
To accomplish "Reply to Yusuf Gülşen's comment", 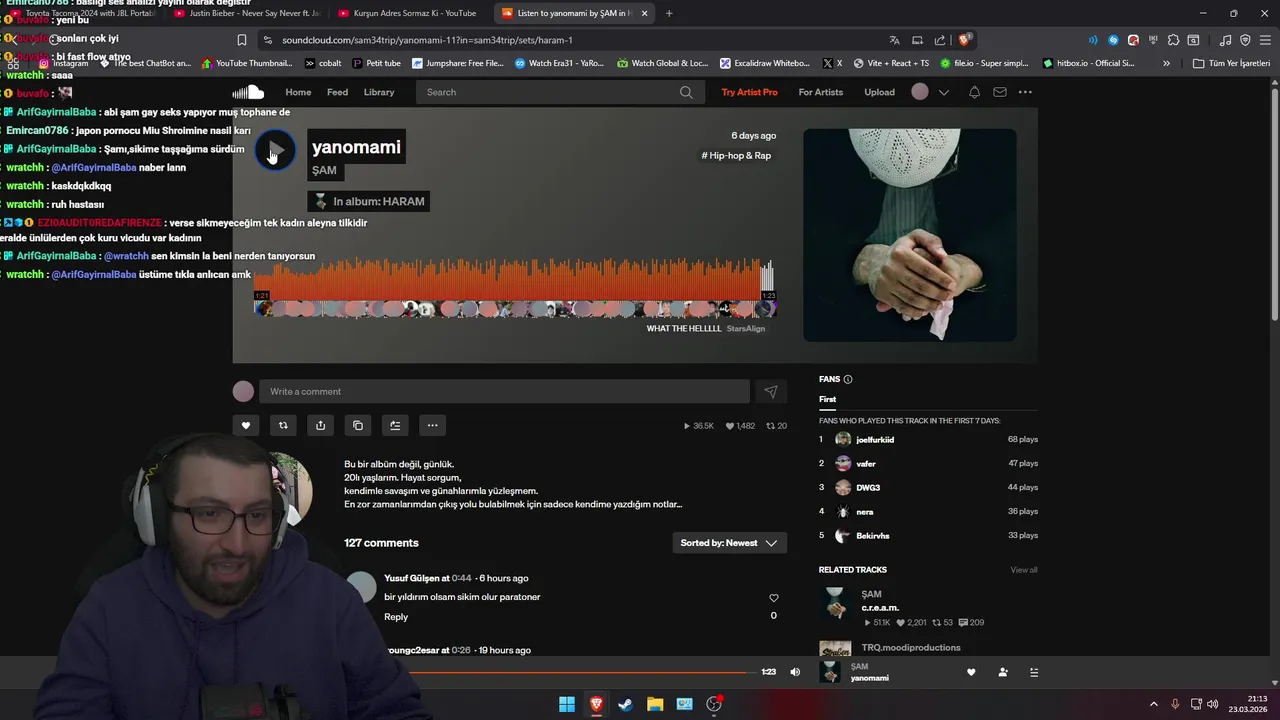I will (396, 617).
